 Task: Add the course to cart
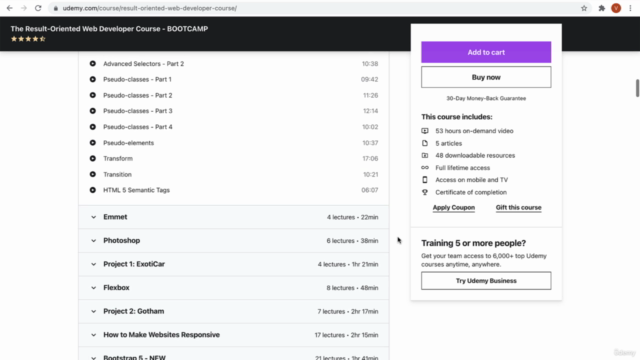pyautogui.click(x=486, y=52)
